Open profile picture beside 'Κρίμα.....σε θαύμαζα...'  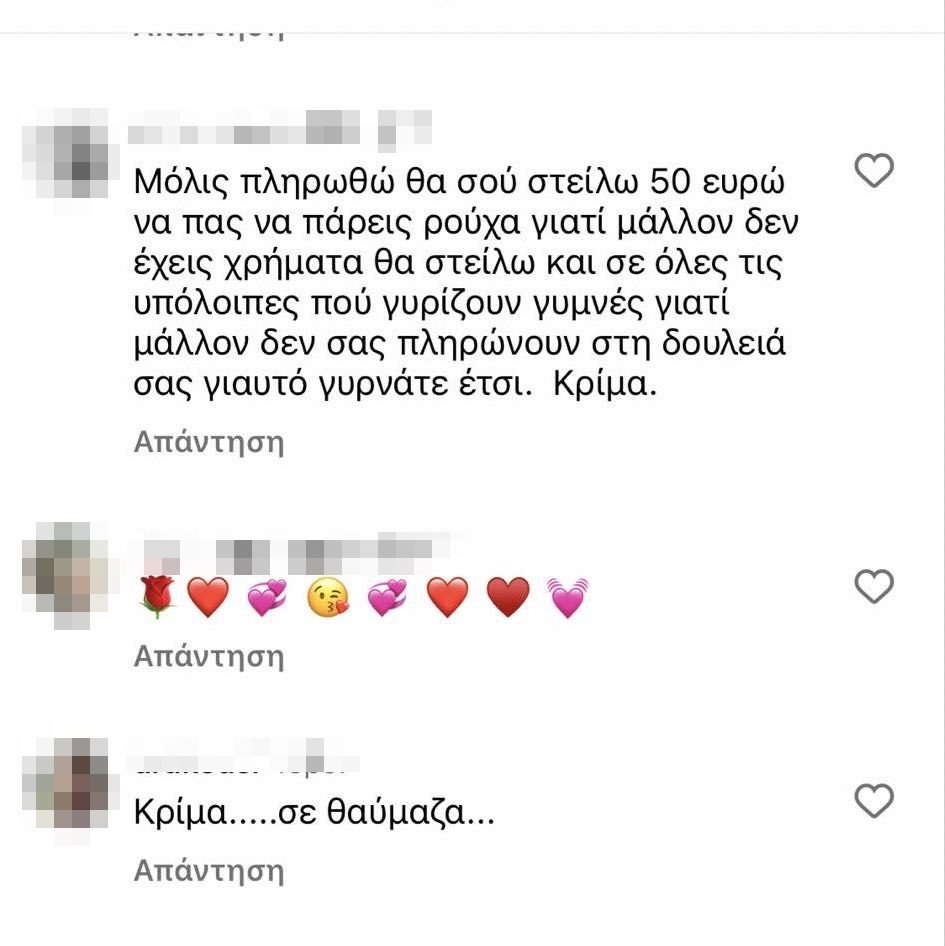(x=65, y=783)
